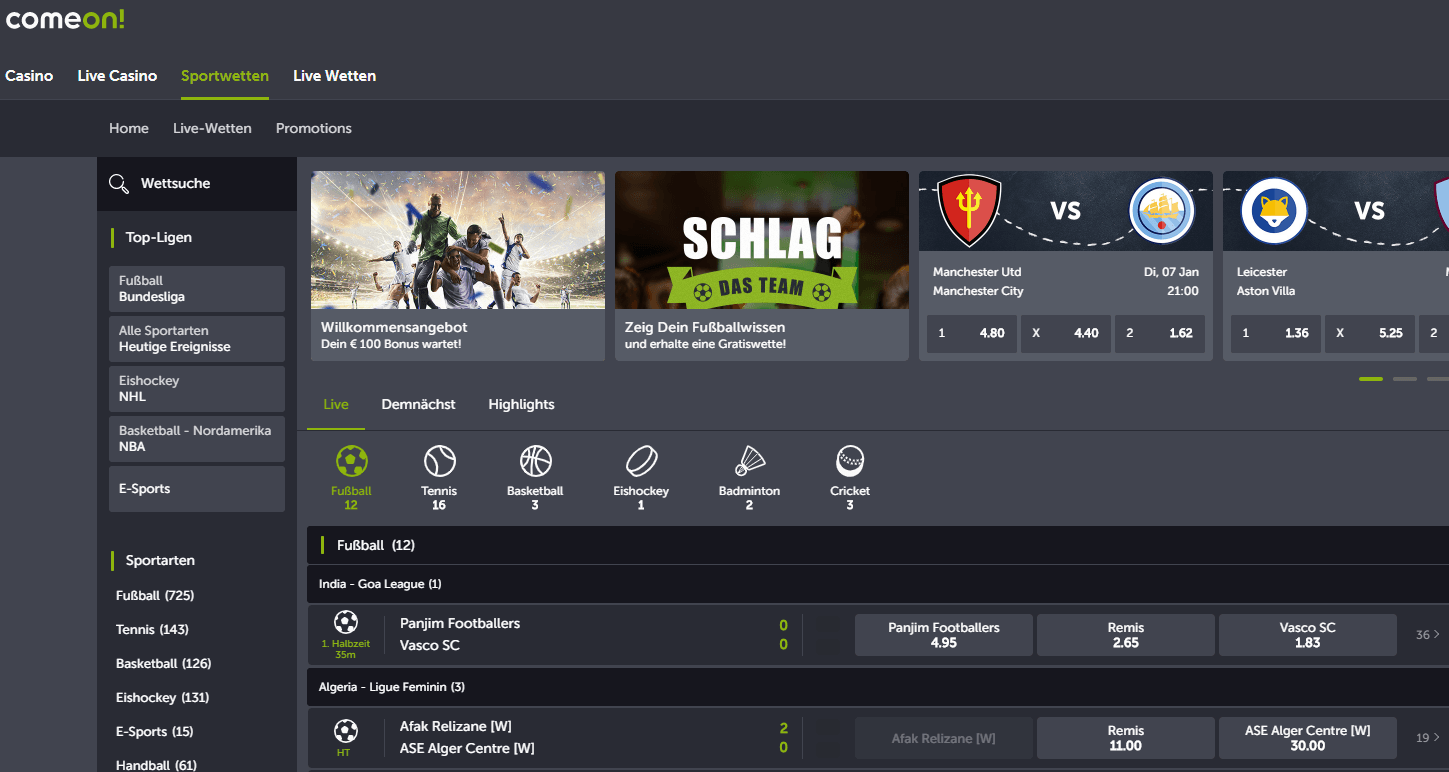Click the Leicester fox crest
The image size is (1449, 772).
pos(1274,211)
